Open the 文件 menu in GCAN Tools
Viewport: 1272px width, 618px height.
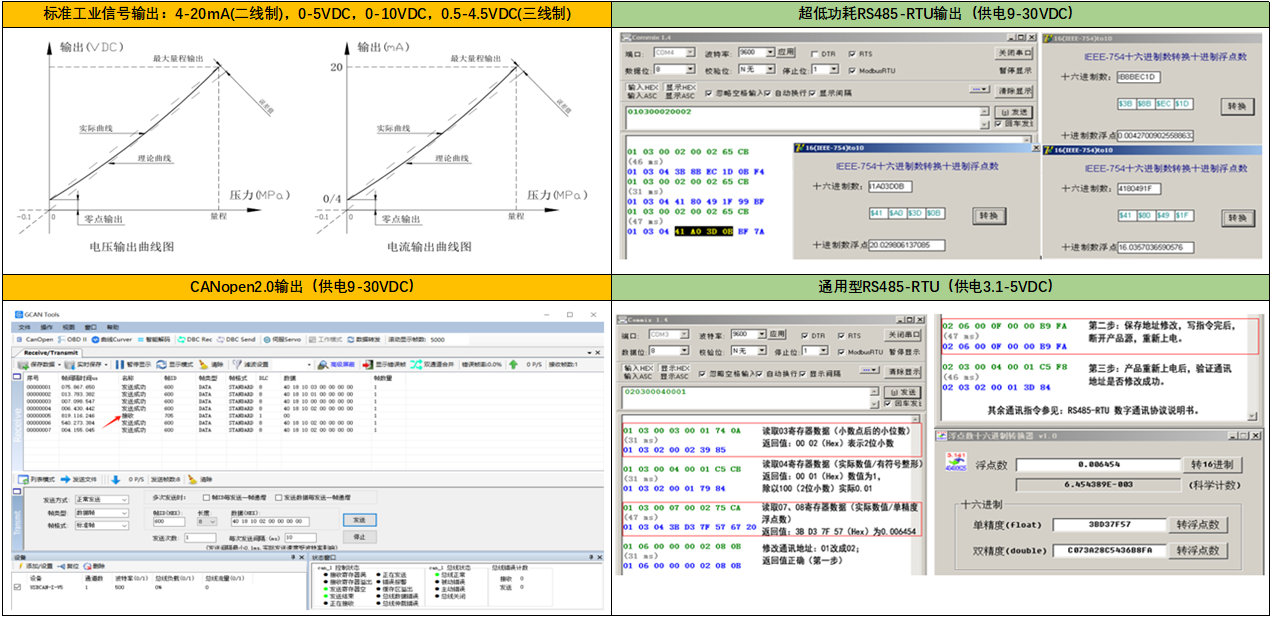coord(25,325)
